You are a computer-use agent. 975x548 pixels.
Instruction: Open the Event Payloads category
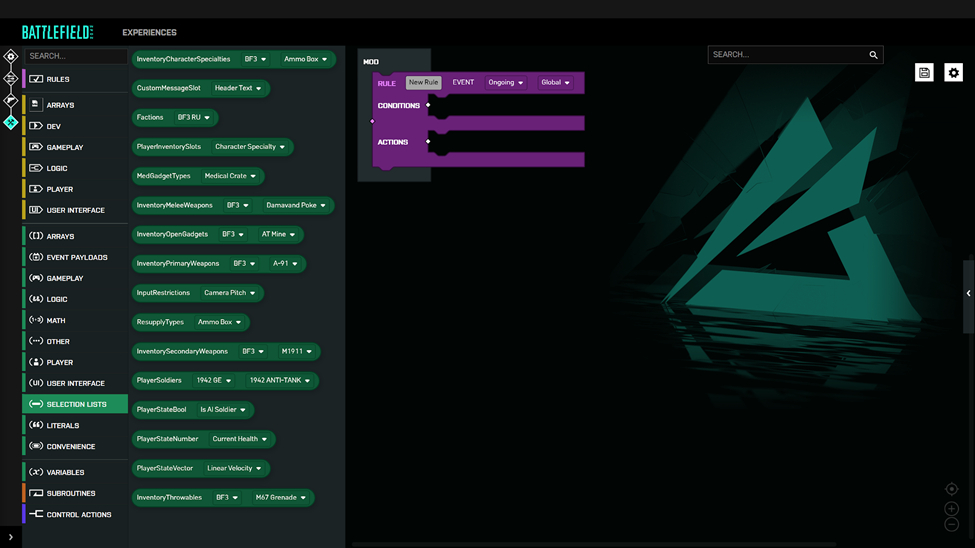(76, 258)
